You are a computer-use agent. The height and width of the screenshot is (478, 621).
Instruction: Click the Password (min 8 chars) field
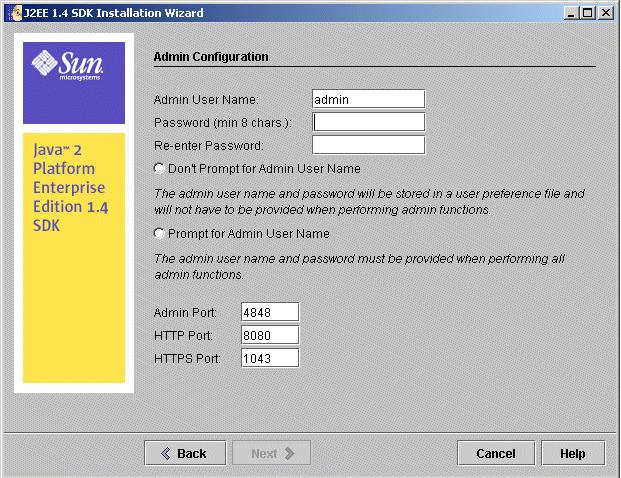(x=368, y=122)
